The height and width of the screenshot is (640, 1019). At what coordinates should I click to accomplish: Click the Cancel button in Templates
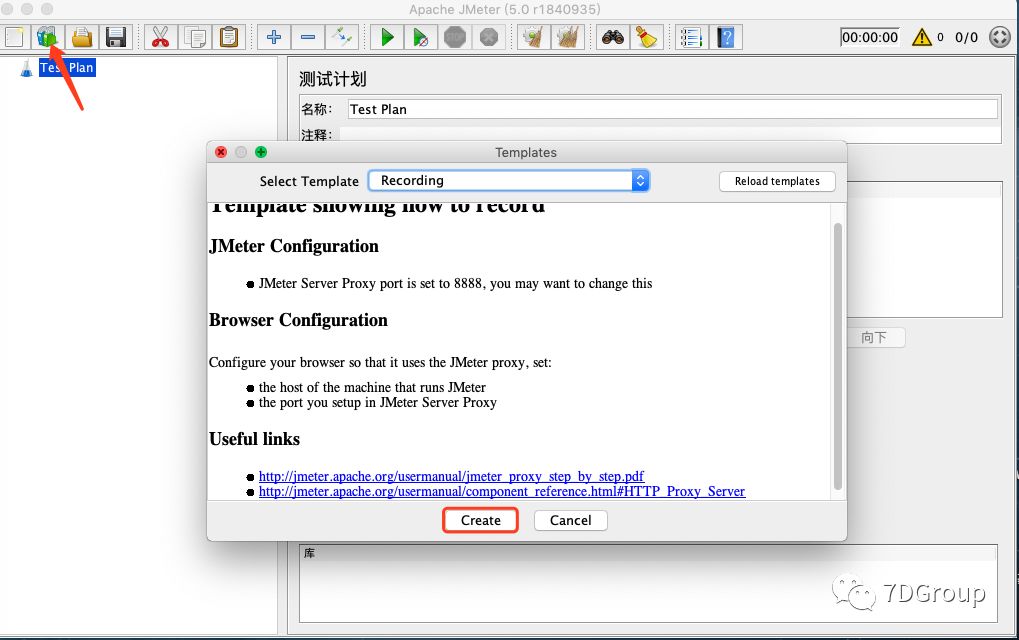571,520
